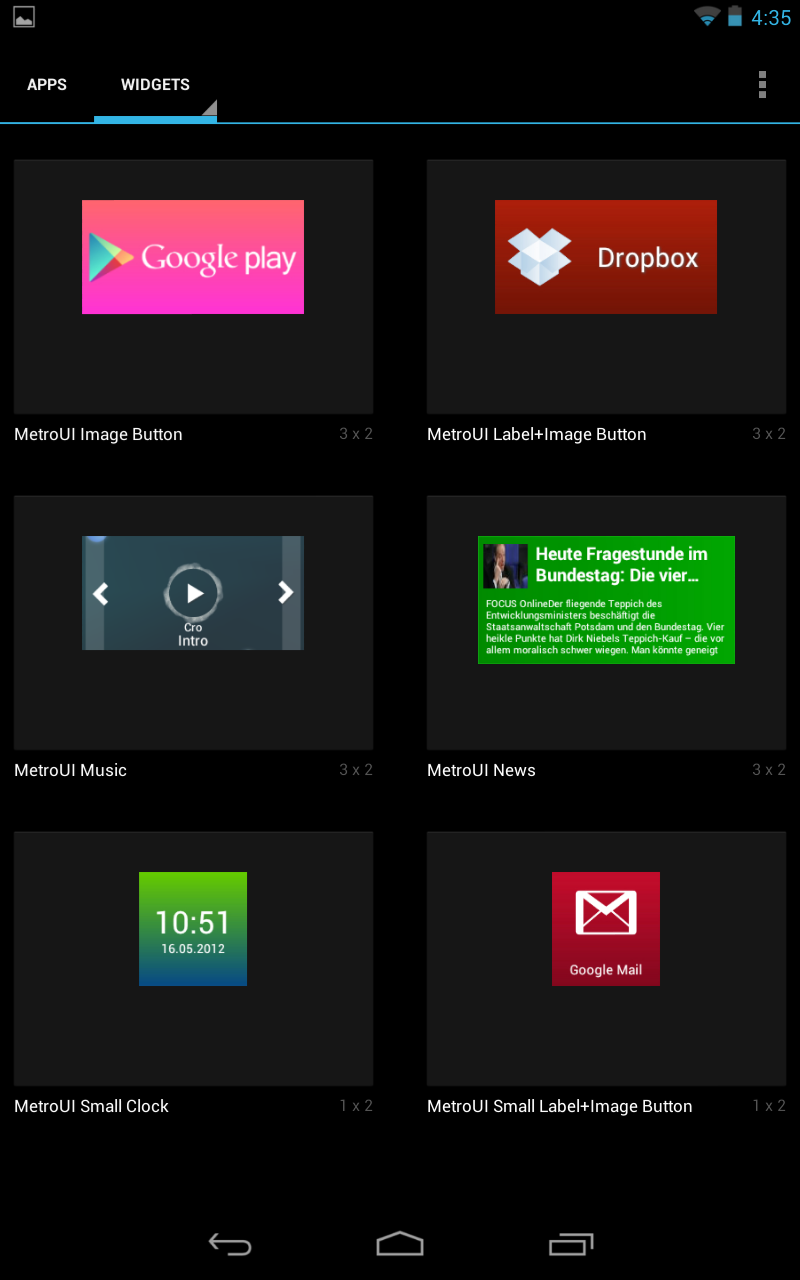This screenshot has width=800, height=1280.
Task: Open the three-dot overflow menu
Action: coord(762,85)
